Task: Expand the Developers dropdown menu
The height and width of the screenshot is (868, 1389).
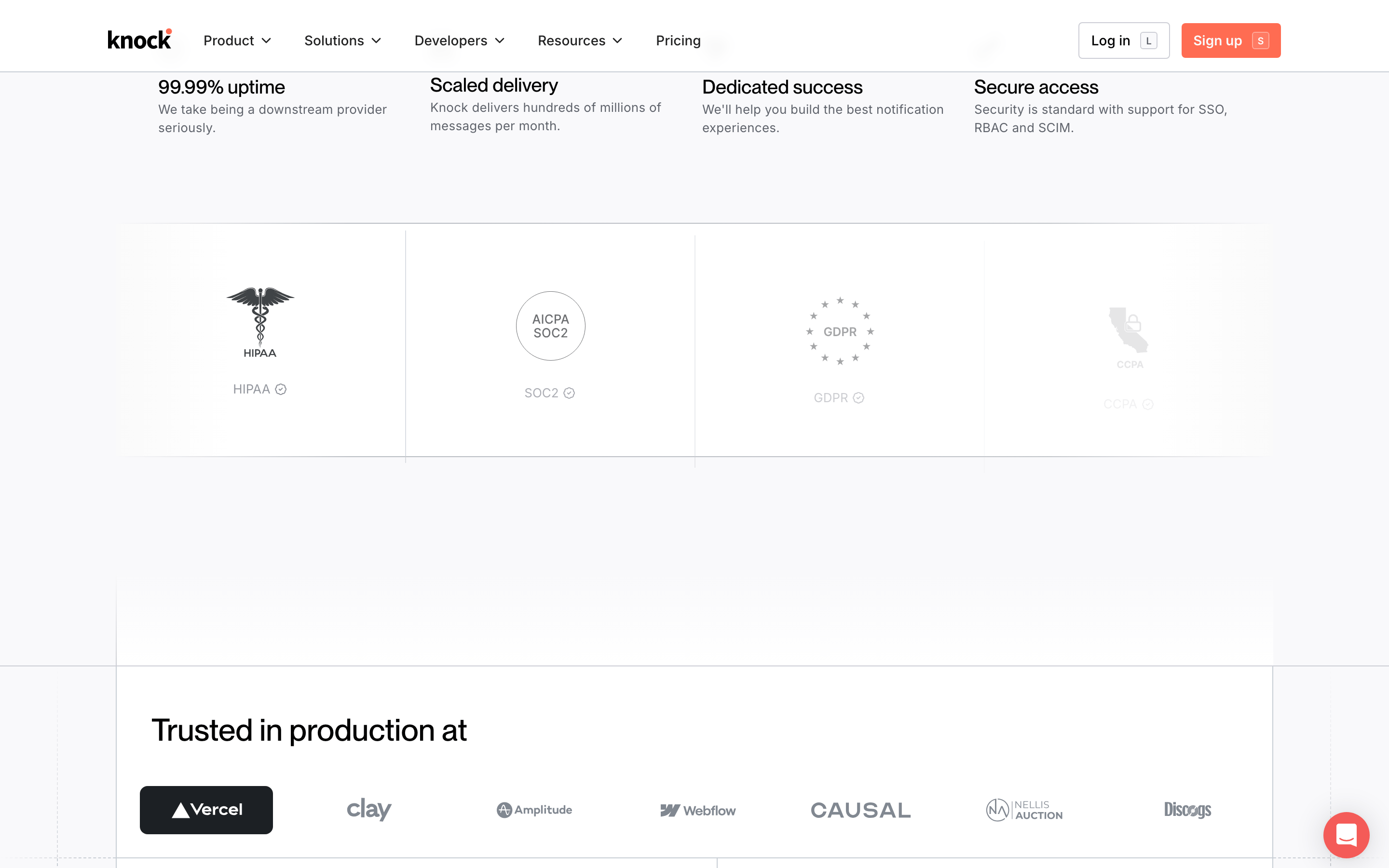Action: click(459, 41)
